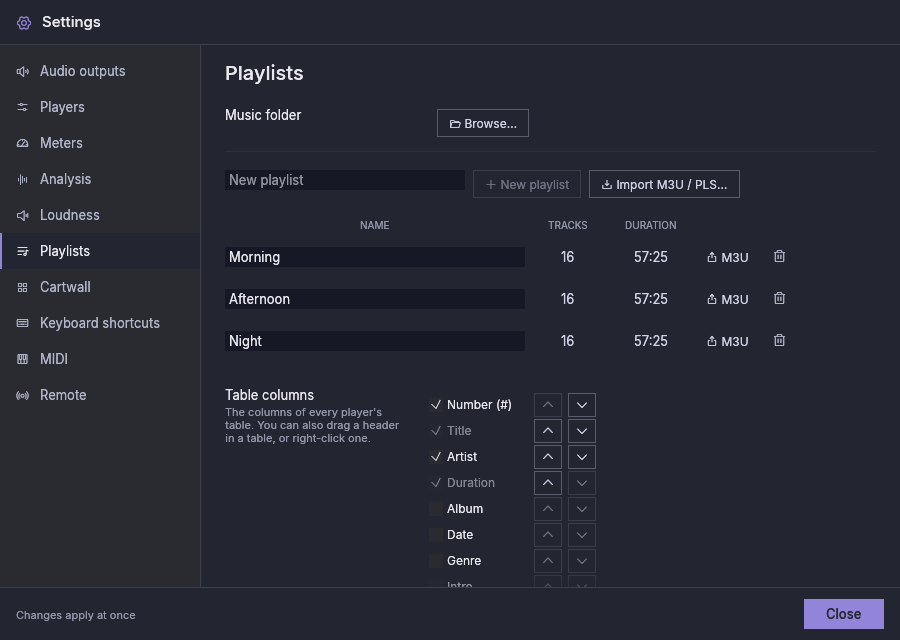Go to the Cartwall settings section
This screenshot has height=640, width=900.
[100, 288]
